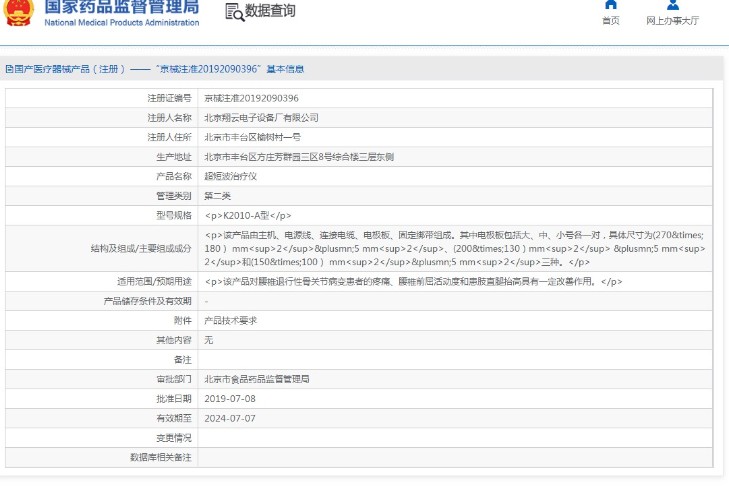Click the 型号规格 row label
Viewport: 729px width, 487px height.
[x=174, y=215]
